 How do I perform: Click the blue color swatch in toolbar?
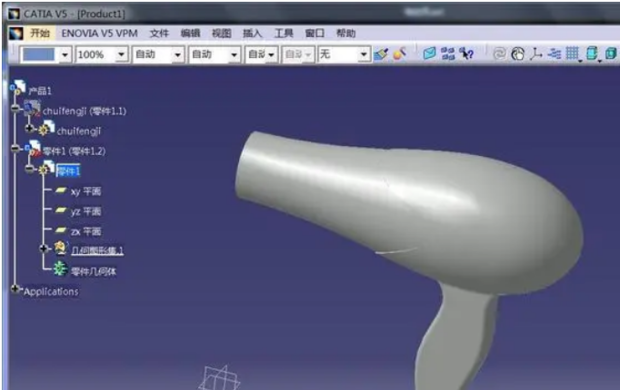[38, 55]
